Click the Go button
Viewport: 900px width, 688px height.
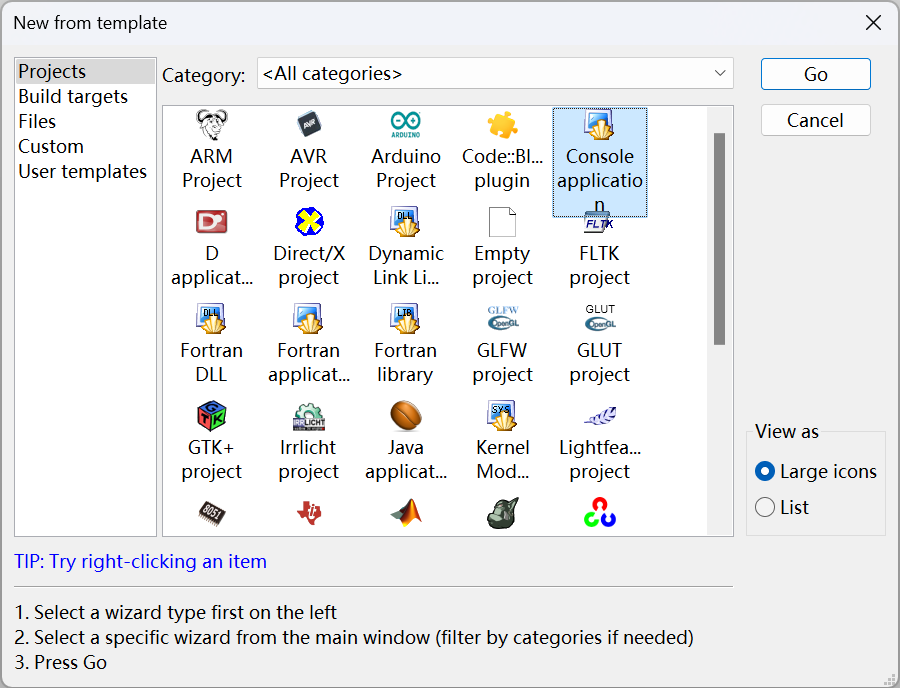(x=816, y=74)
